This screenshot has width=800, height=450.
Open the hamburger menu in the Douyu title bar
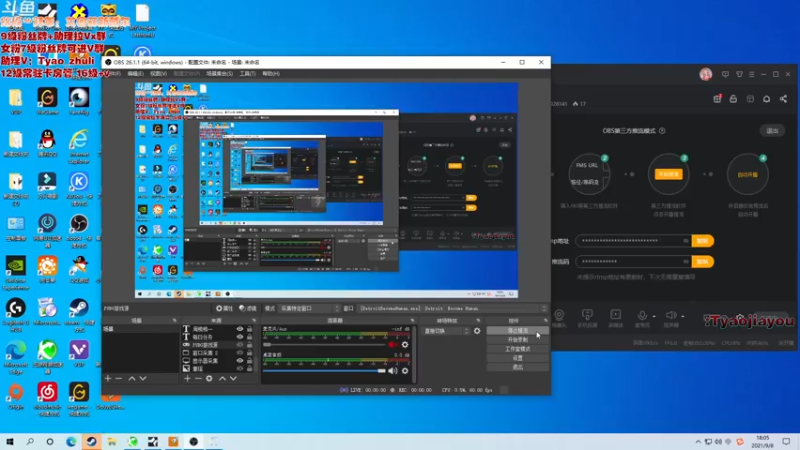point(752,74)
